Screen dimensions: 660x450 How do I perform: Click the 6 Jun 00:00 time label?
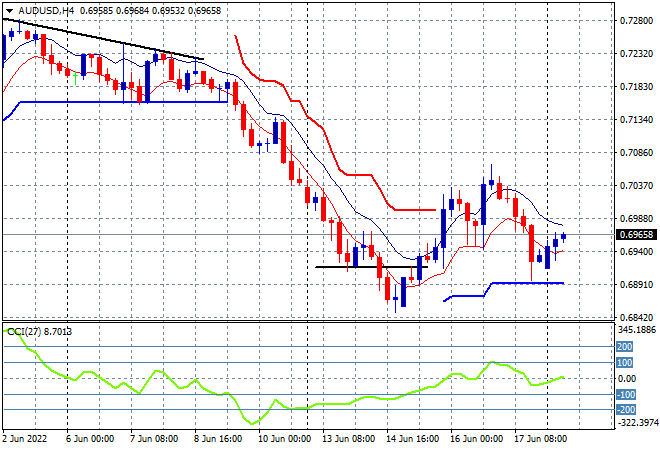pos(90,439)
